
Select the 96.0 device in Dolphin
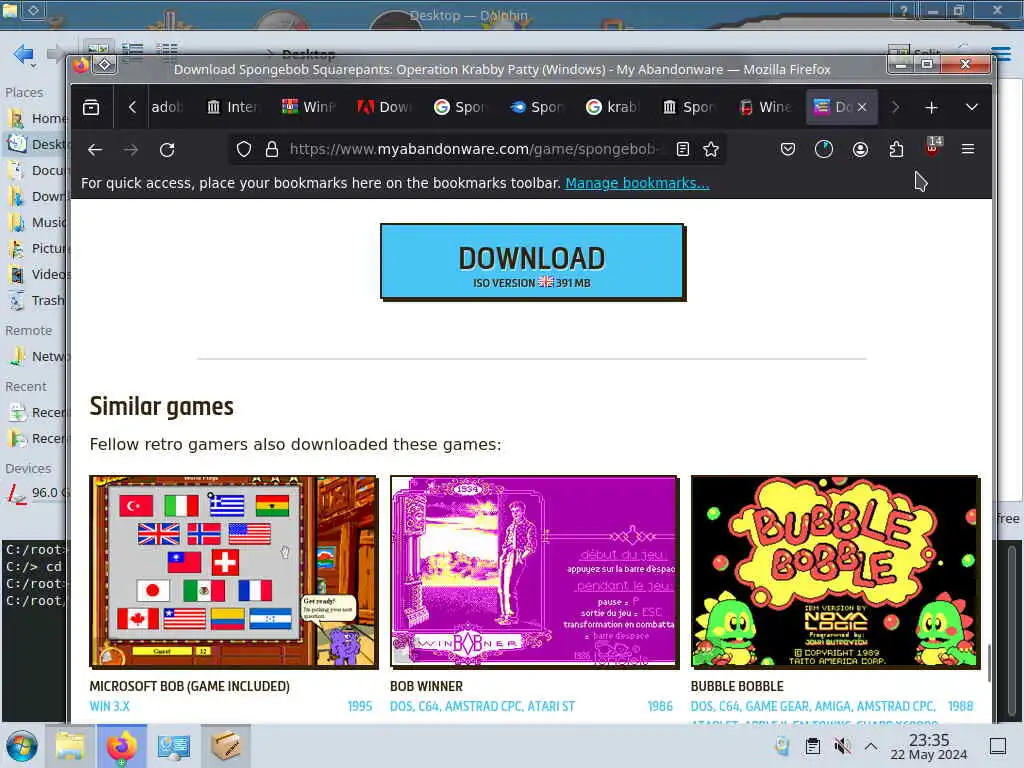pos(37,493)
